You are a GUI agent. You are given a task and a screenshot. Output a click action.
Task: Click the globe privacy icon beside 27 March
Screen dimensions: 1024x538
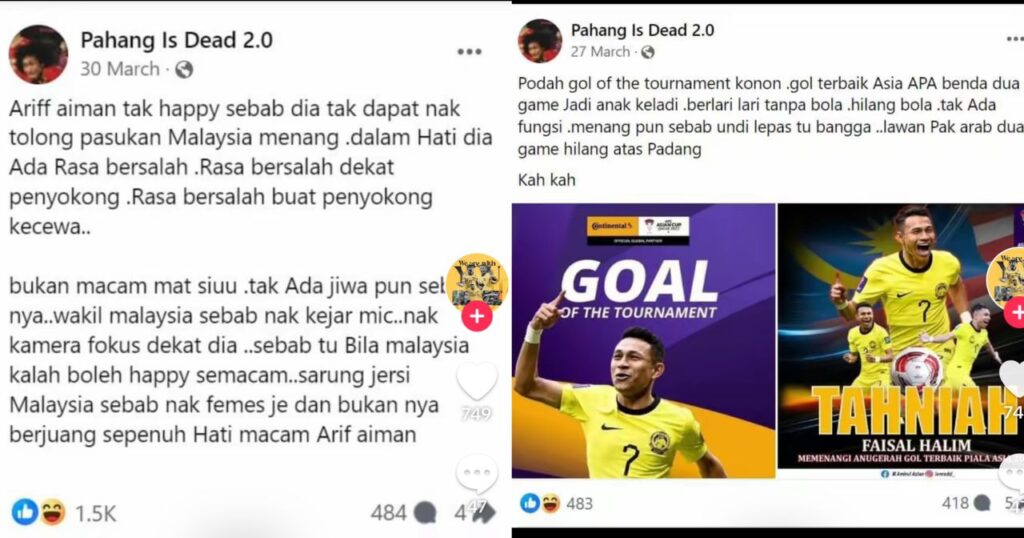pos(647,52)
